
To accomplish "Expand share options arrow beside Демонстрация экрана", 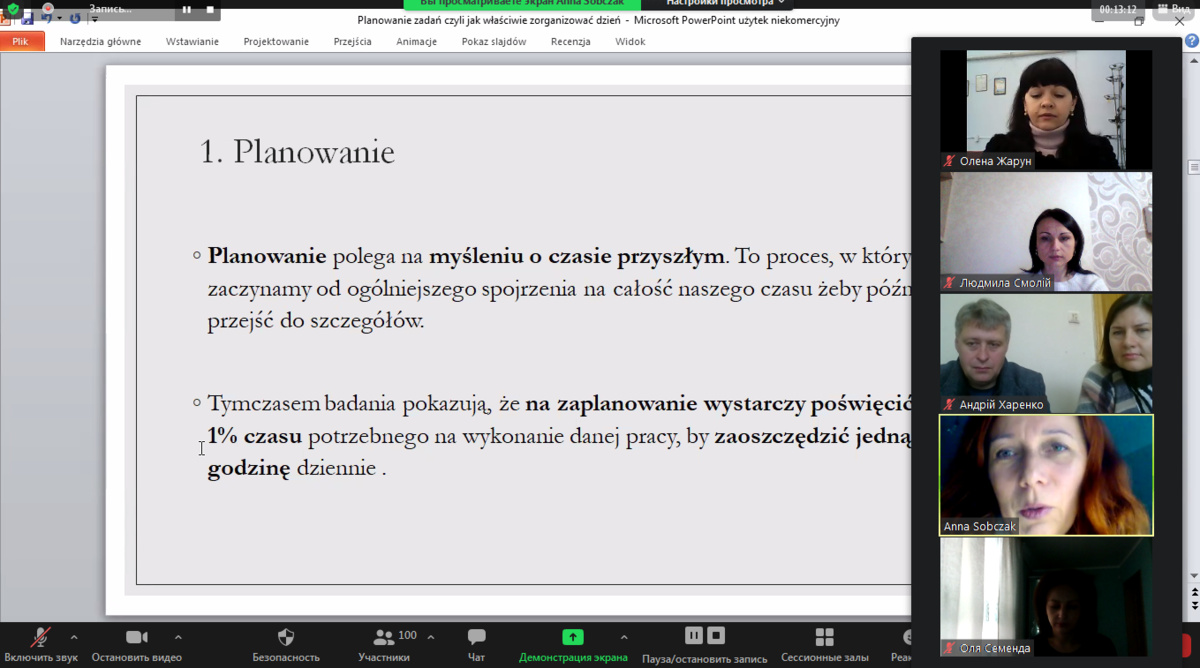I will [x=624, y=637].
